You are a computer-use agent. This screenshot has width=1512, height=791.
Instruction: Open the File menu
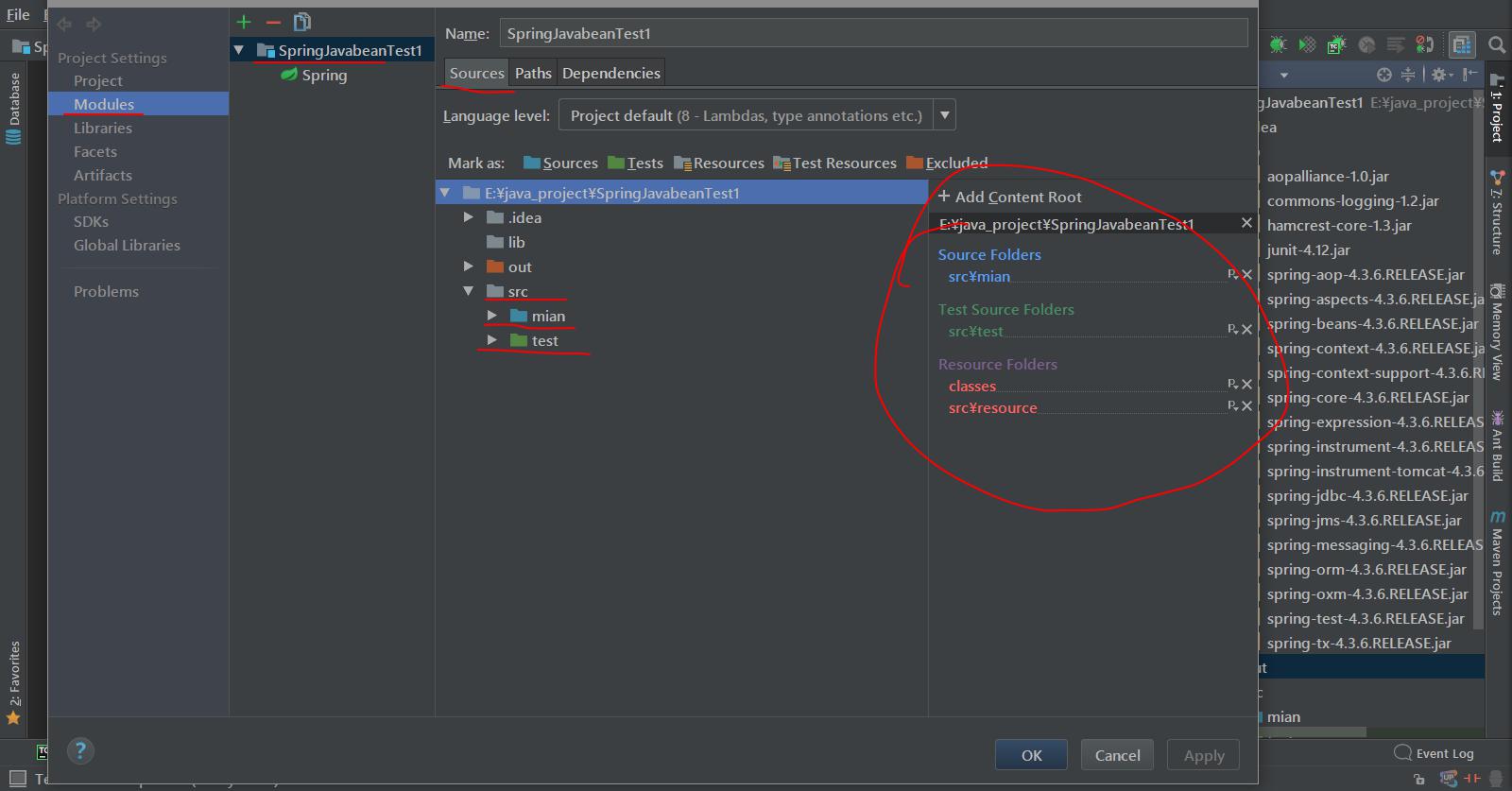[x=18, y=14]
